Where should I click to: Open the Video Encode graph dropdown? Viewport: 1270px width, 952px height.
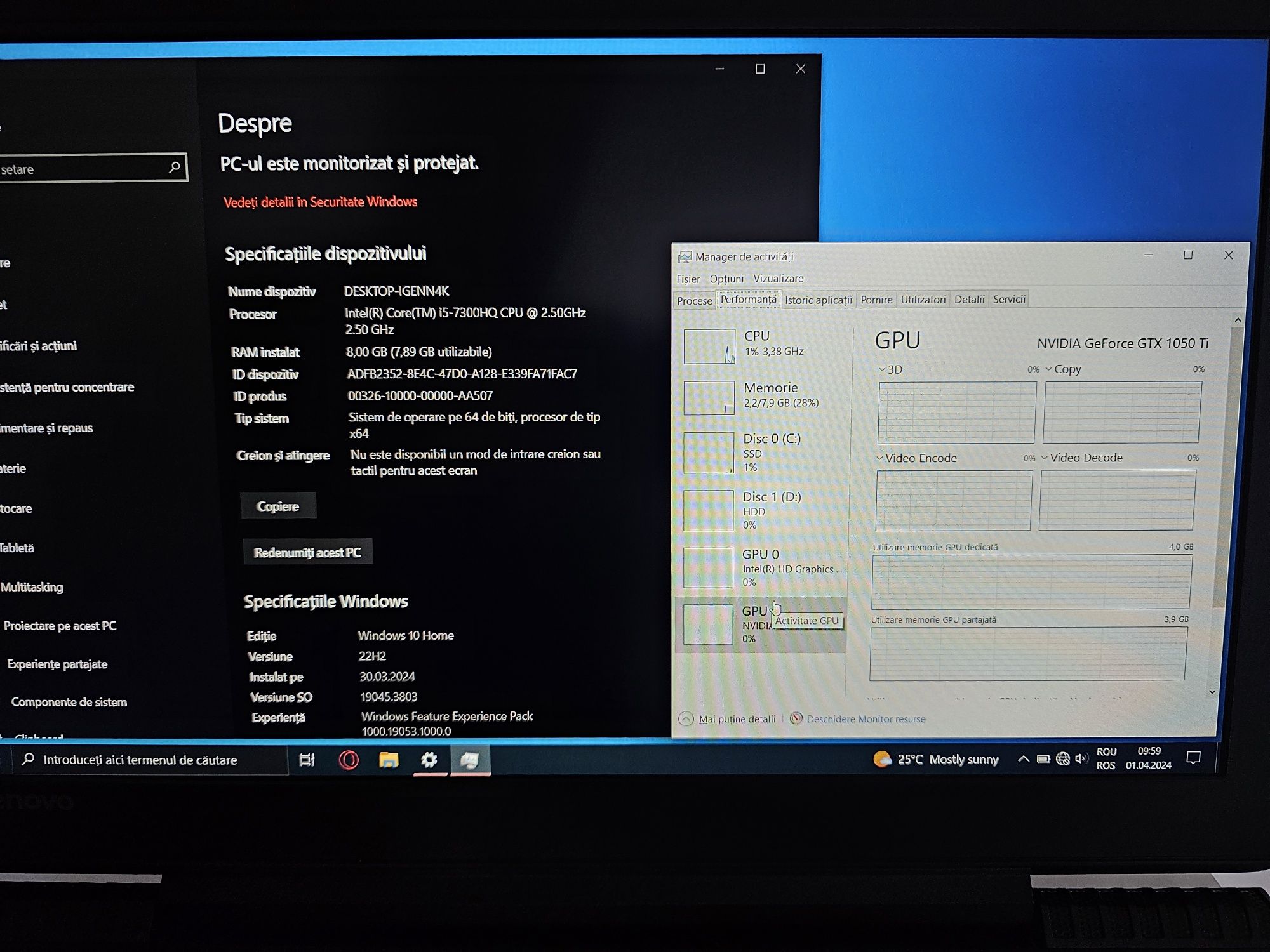click(879, 458)
